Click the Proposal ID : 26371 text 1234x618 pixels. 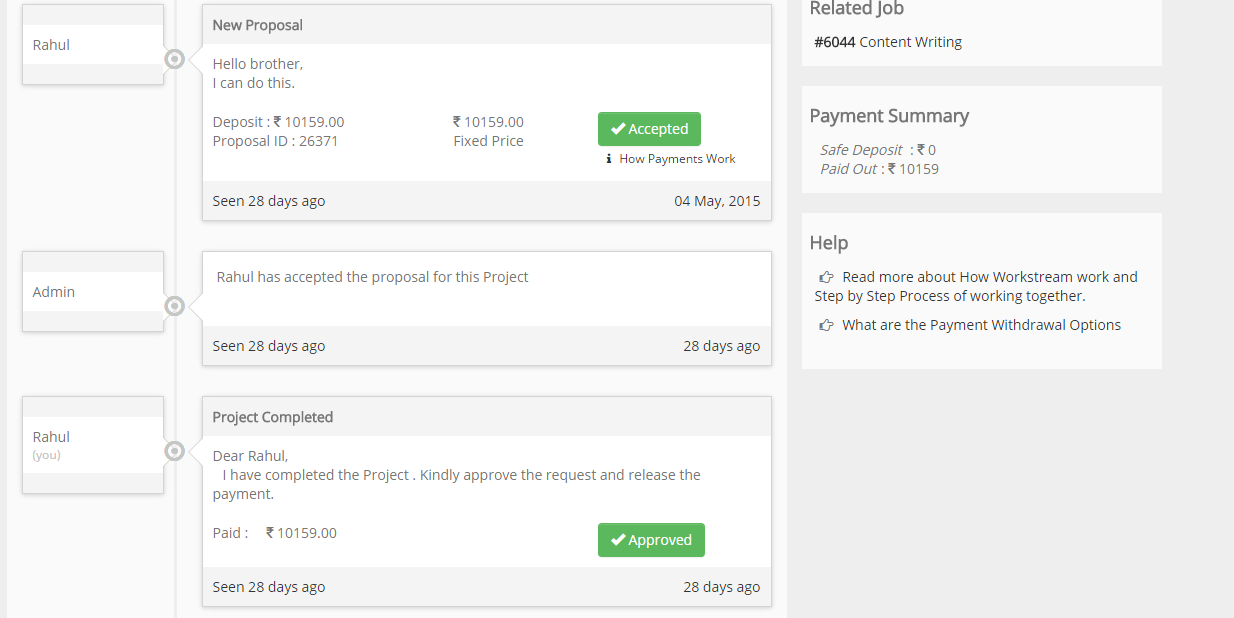[275, 141]
